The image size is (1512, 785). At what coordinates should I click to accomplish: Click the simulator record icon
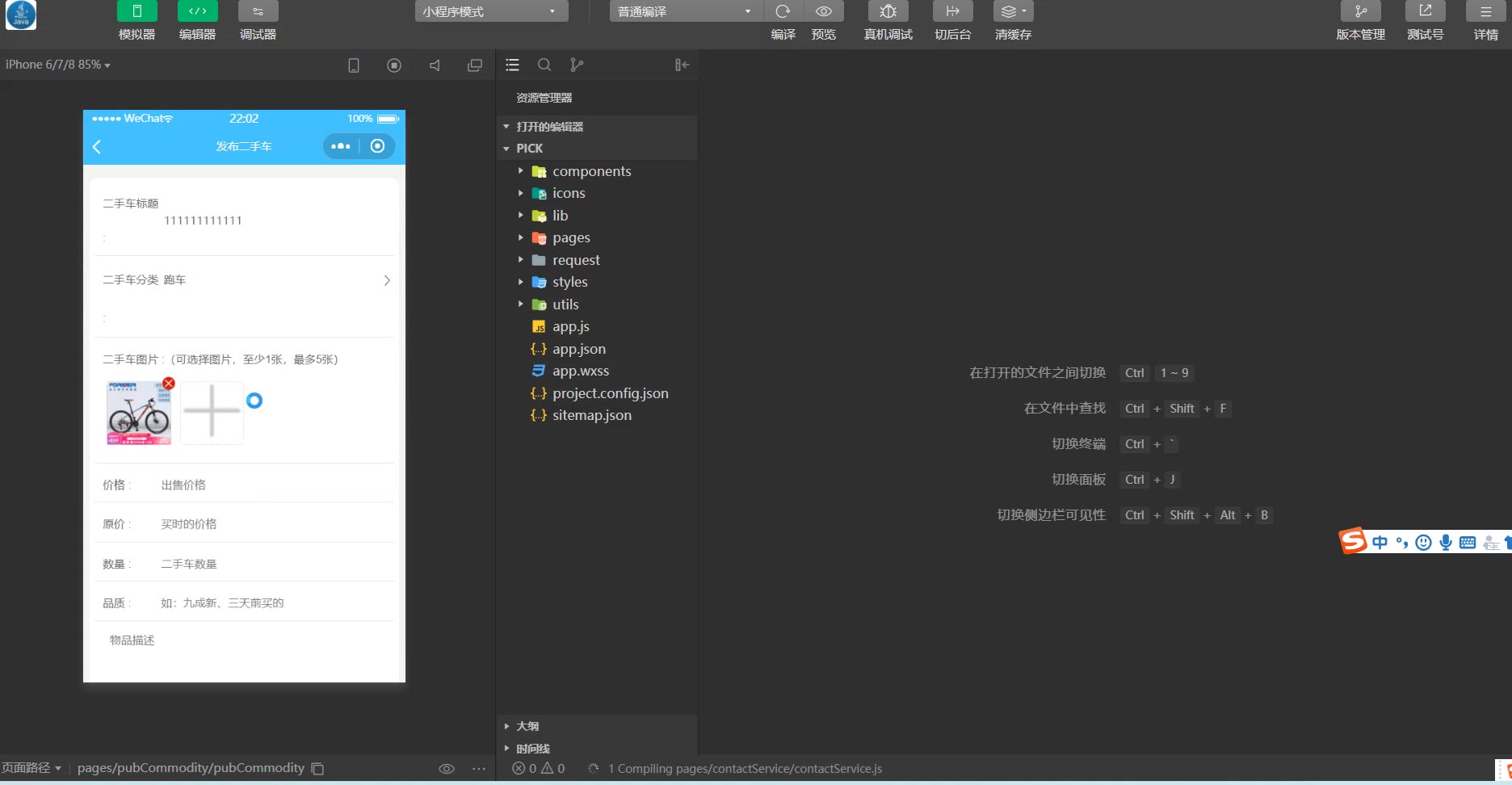(394, 65)
